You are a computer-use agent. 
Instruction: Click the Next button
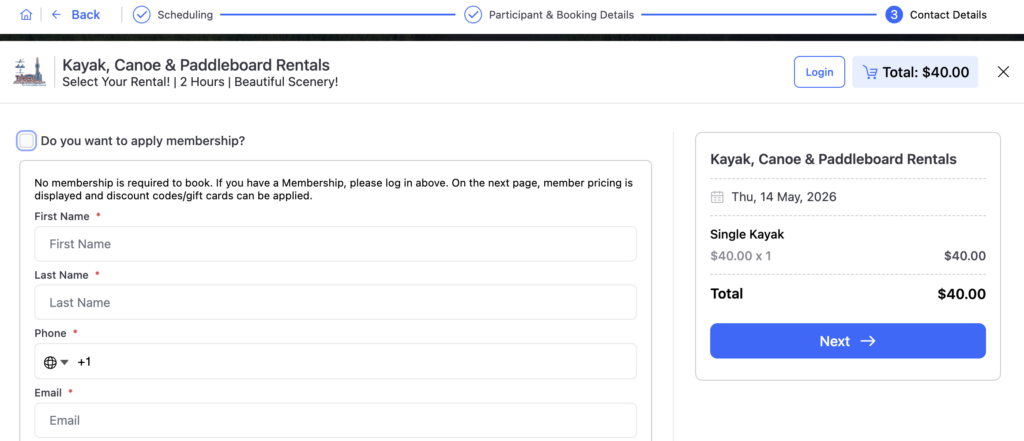click(847, 341)
